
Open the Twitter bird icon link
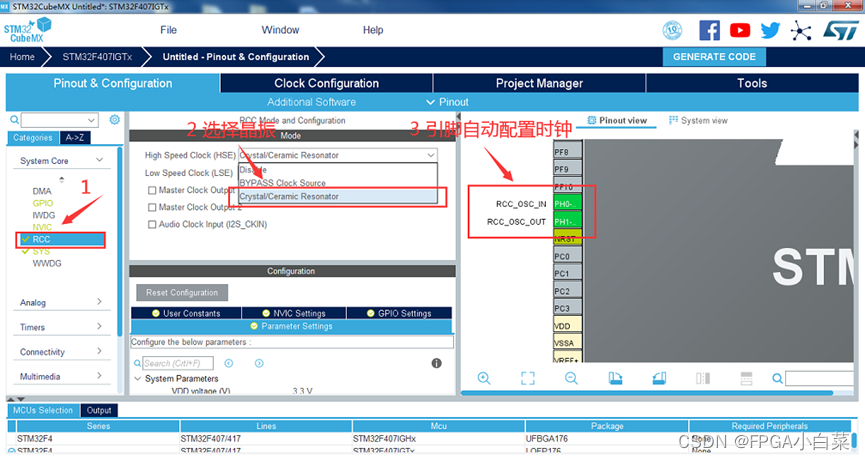[x=770, y=30]
